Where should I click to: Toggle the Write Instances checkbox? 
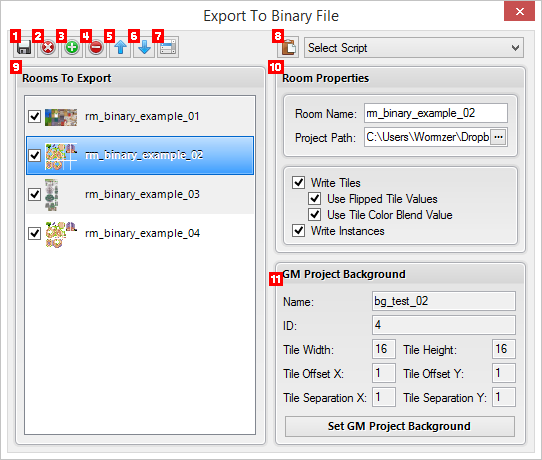[298, 230]
